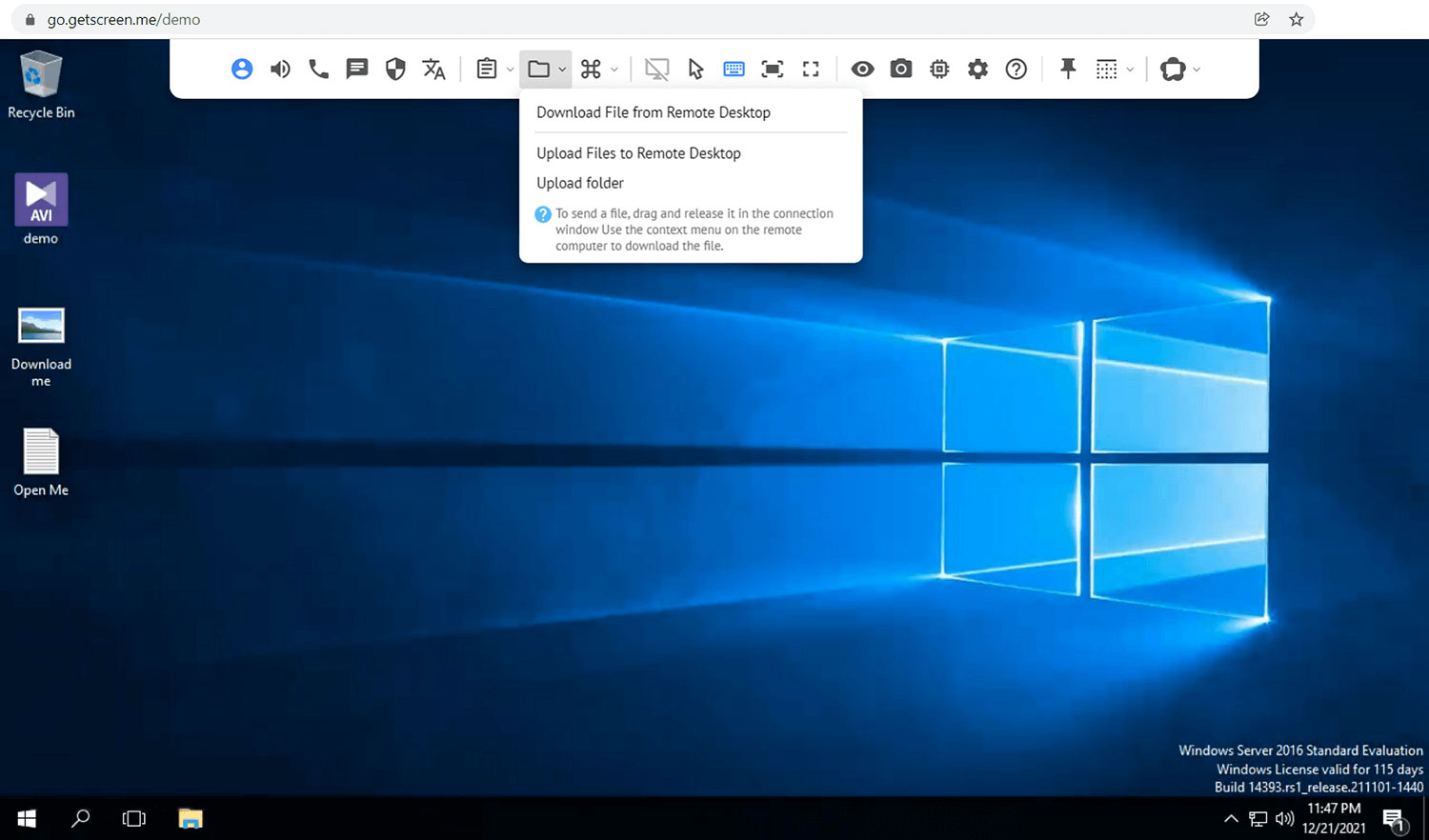
Task: Expand the dotted grid dropdown
Action: [x=1129, y=70]
